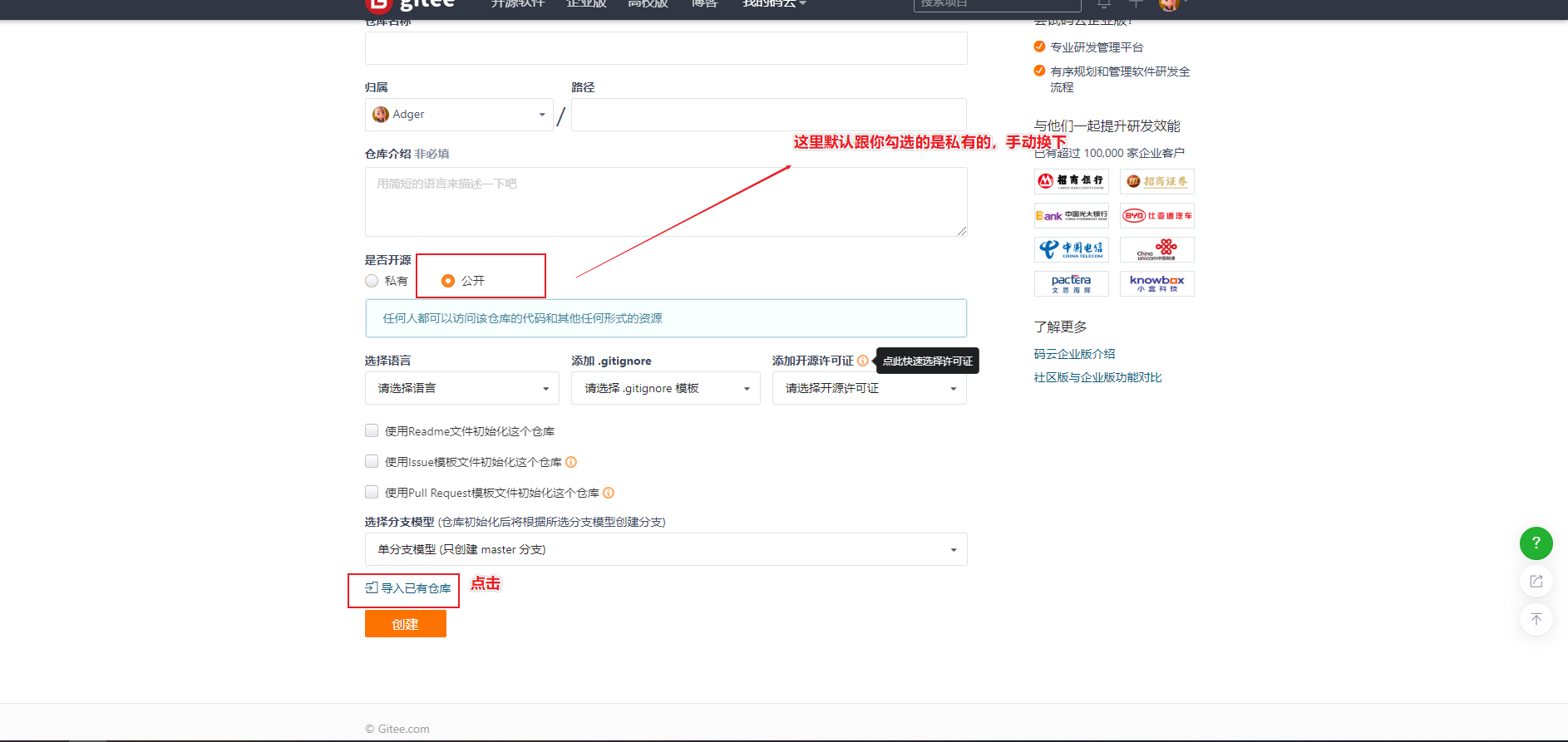Click the info icon next to 添加开源许可证
Screen dimensions: 1568x742
point(862,361)
